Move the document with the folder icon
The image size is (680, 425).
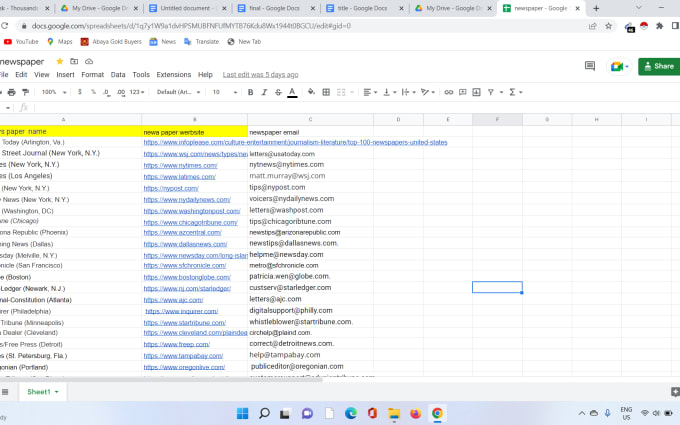tap(74, 61)
